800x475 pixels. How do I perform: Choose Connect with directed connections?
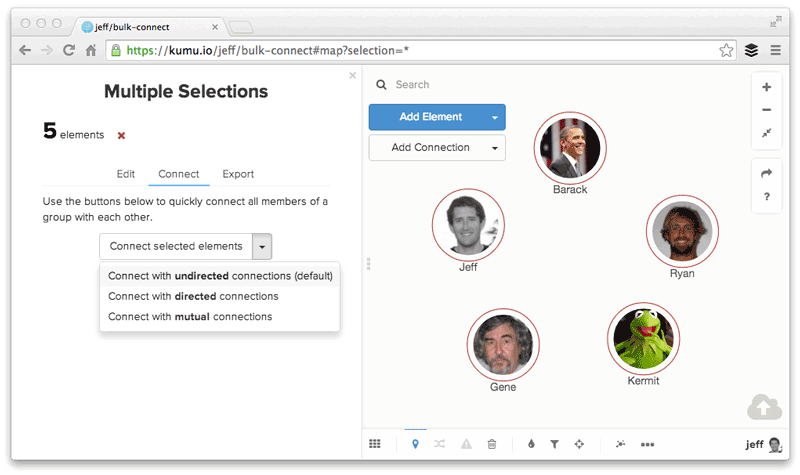click(193, 296)
